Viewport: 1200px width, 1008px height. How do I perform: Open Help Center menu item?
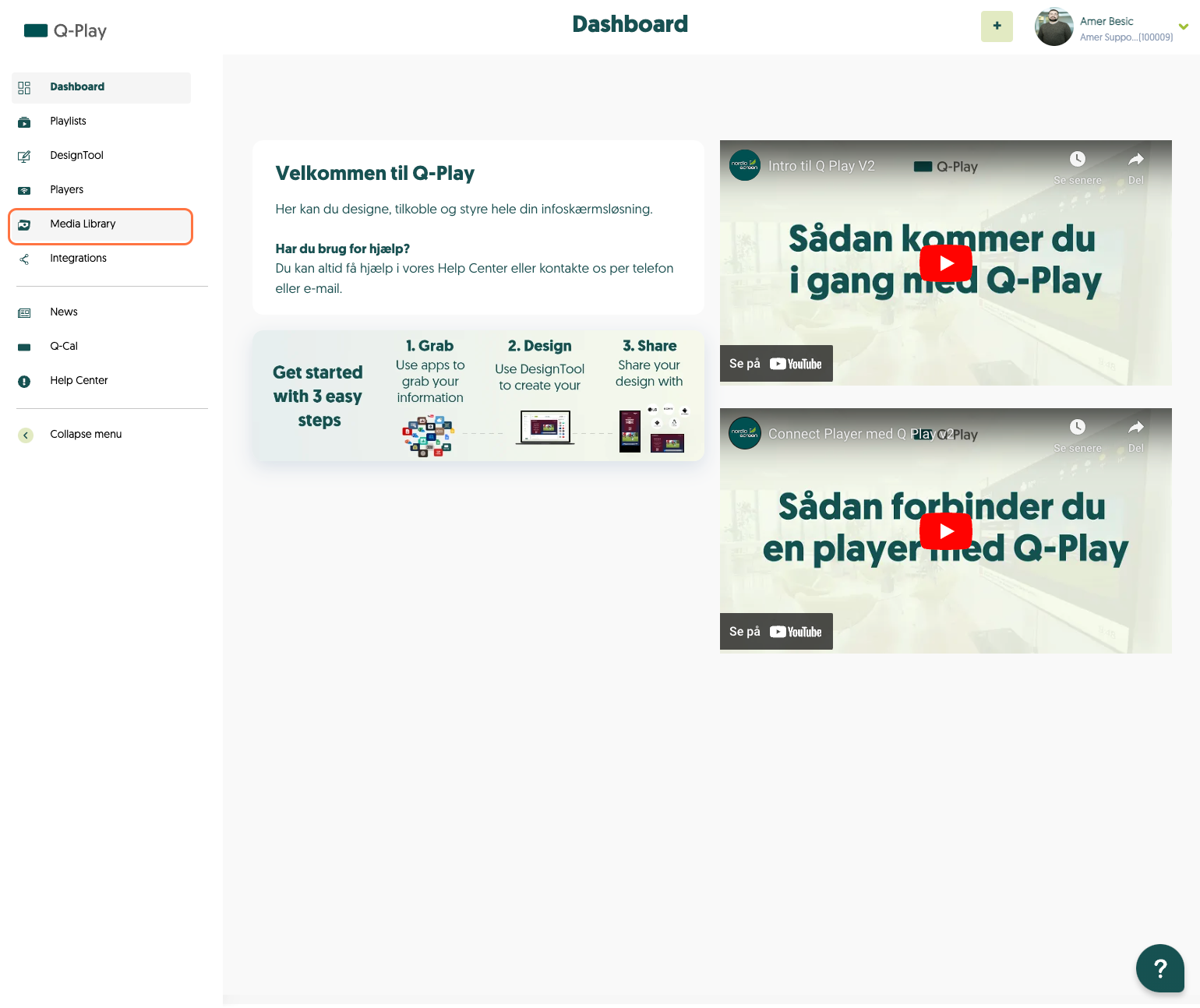(101, 381)
